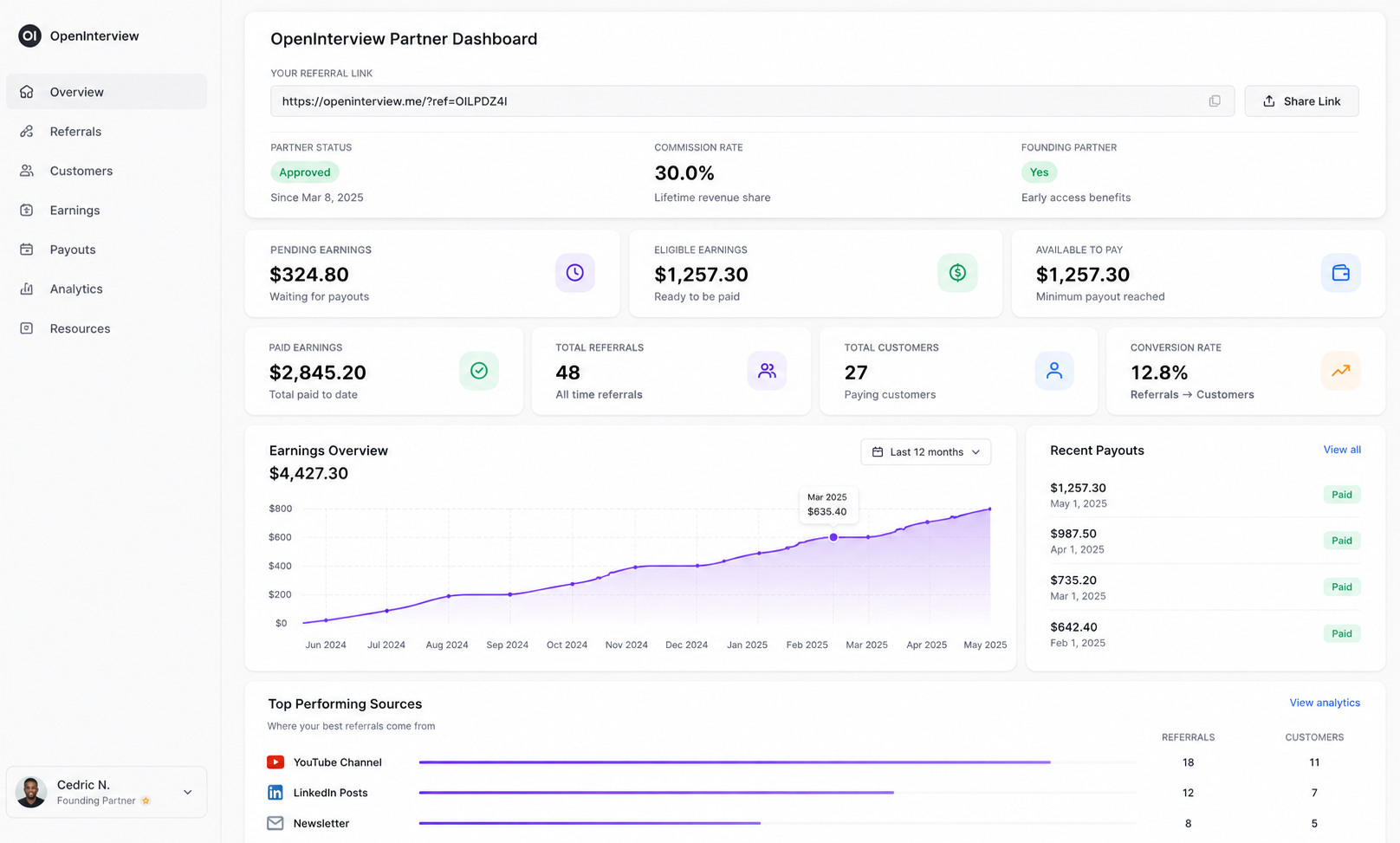
Task: Click the Analytics bar chart icon
Action: point(27,289)
